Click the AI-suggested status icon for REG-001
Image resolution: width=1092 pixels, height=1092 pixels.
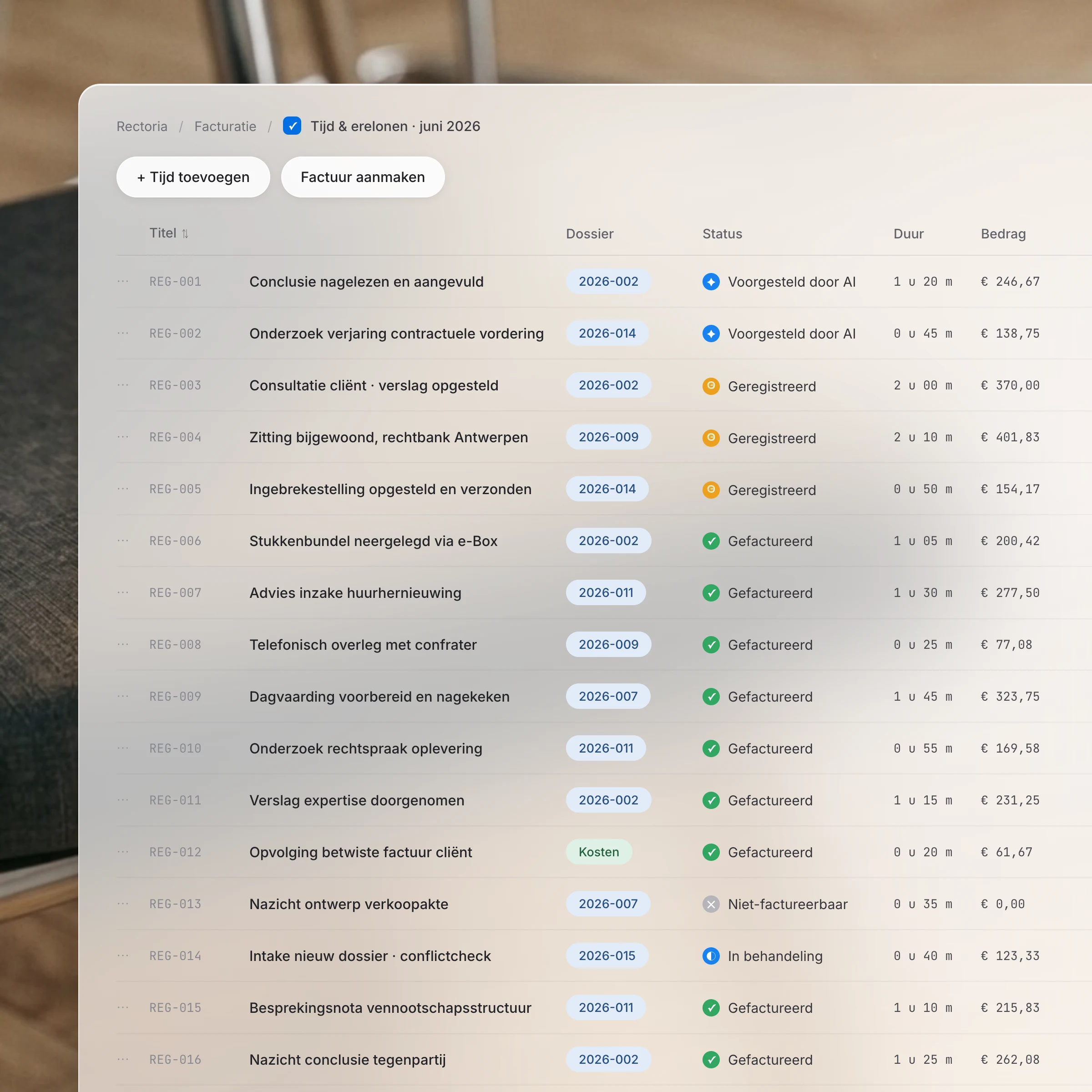(x=711, y=282)
